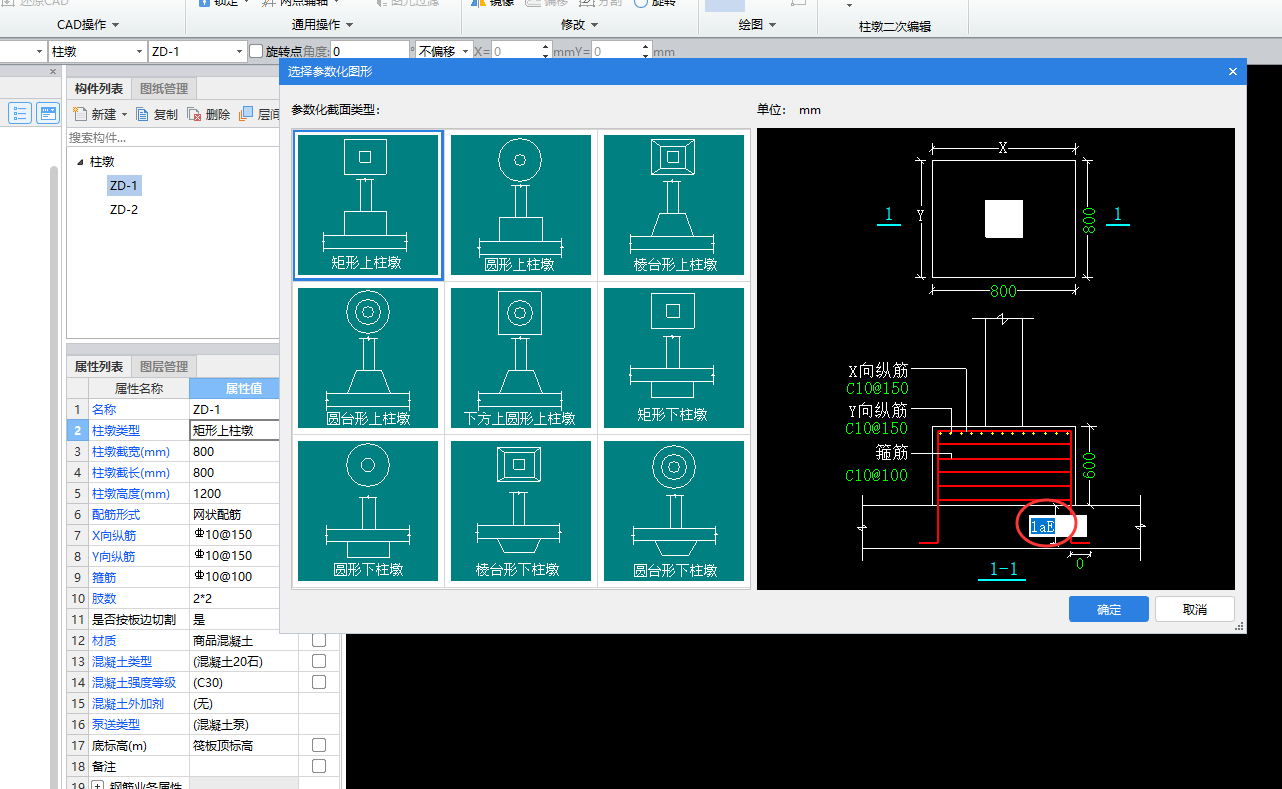Tick the checkbox in the 底标高 row

319,745
